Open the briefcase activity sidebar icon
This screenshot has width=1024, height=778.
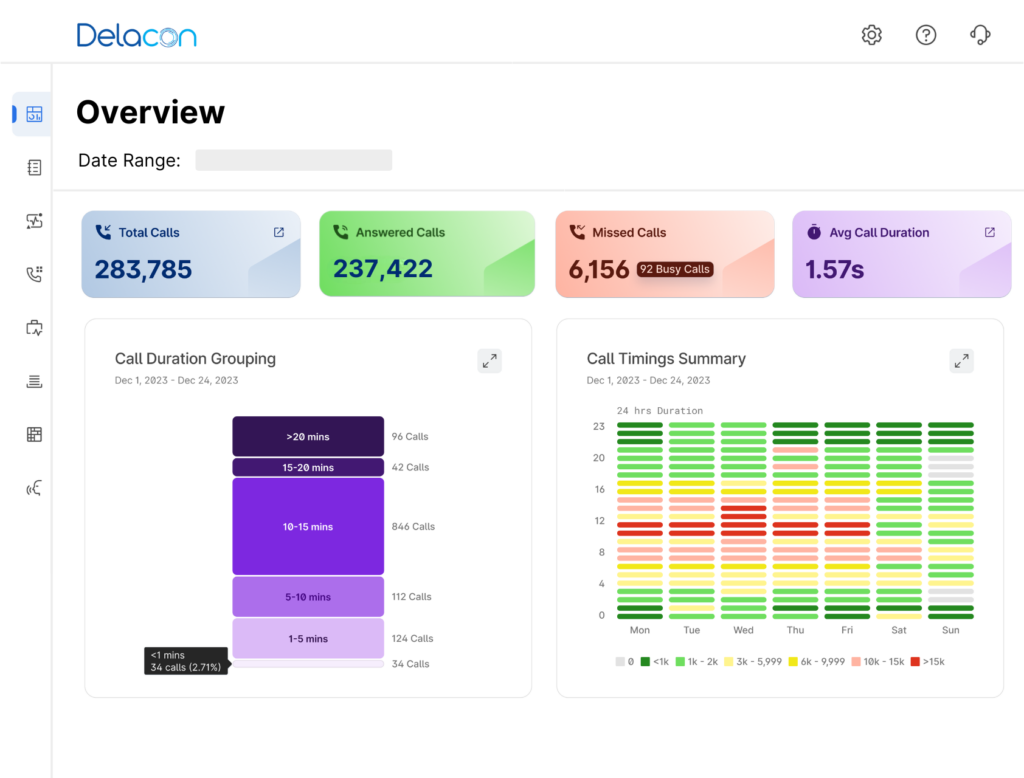pos(34,327)
